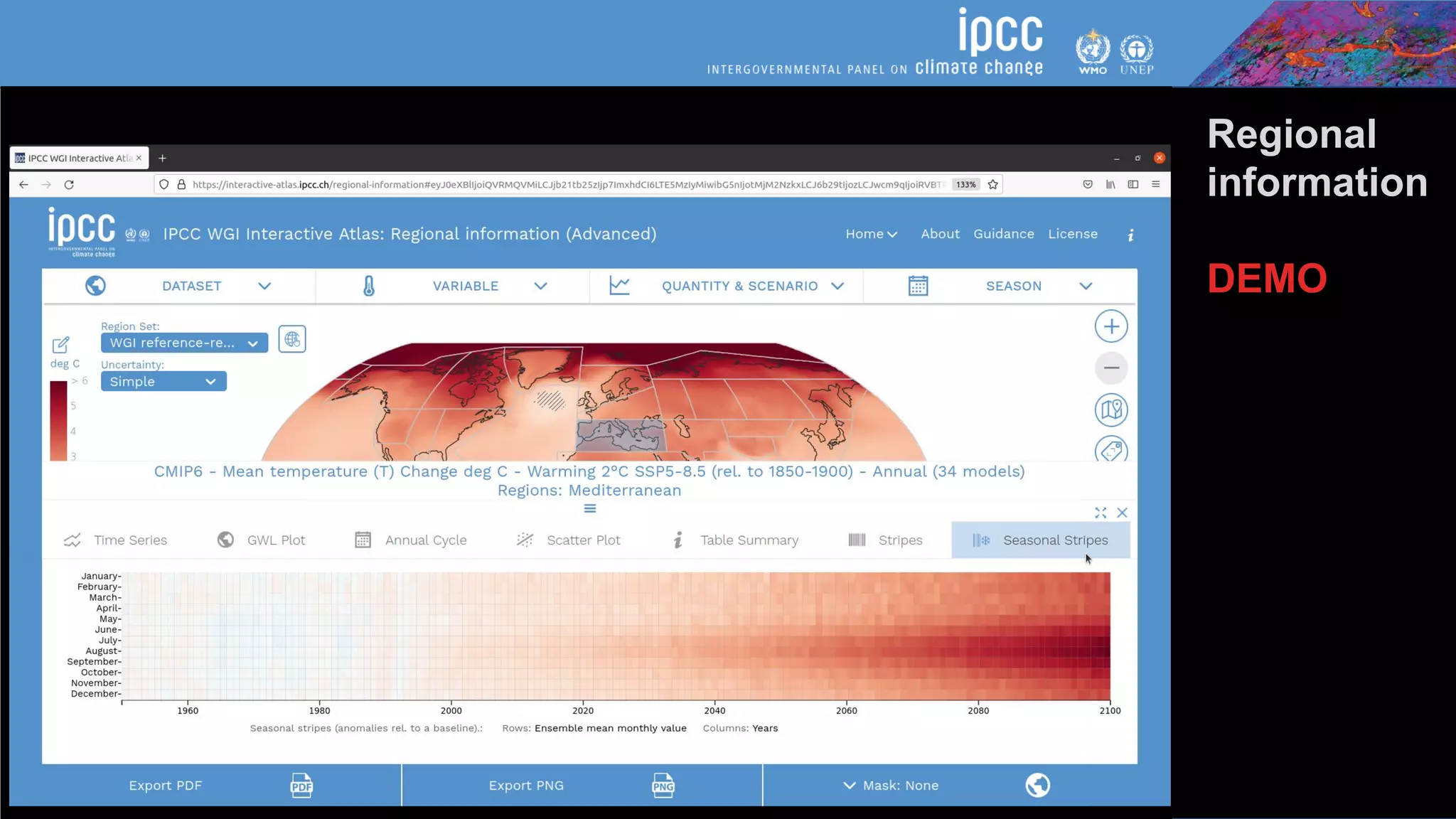The image size is (1456, 819).
Task: Open the Guidance link
Action: click(x=1004, y=234)
